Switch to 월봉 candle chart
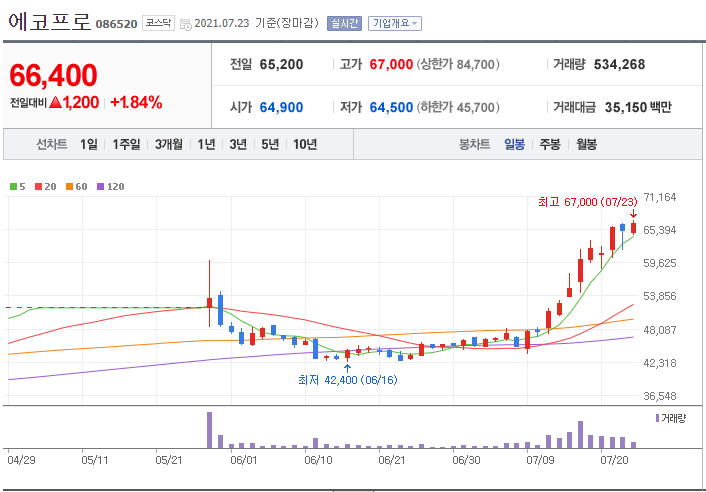 pos(586,144)
